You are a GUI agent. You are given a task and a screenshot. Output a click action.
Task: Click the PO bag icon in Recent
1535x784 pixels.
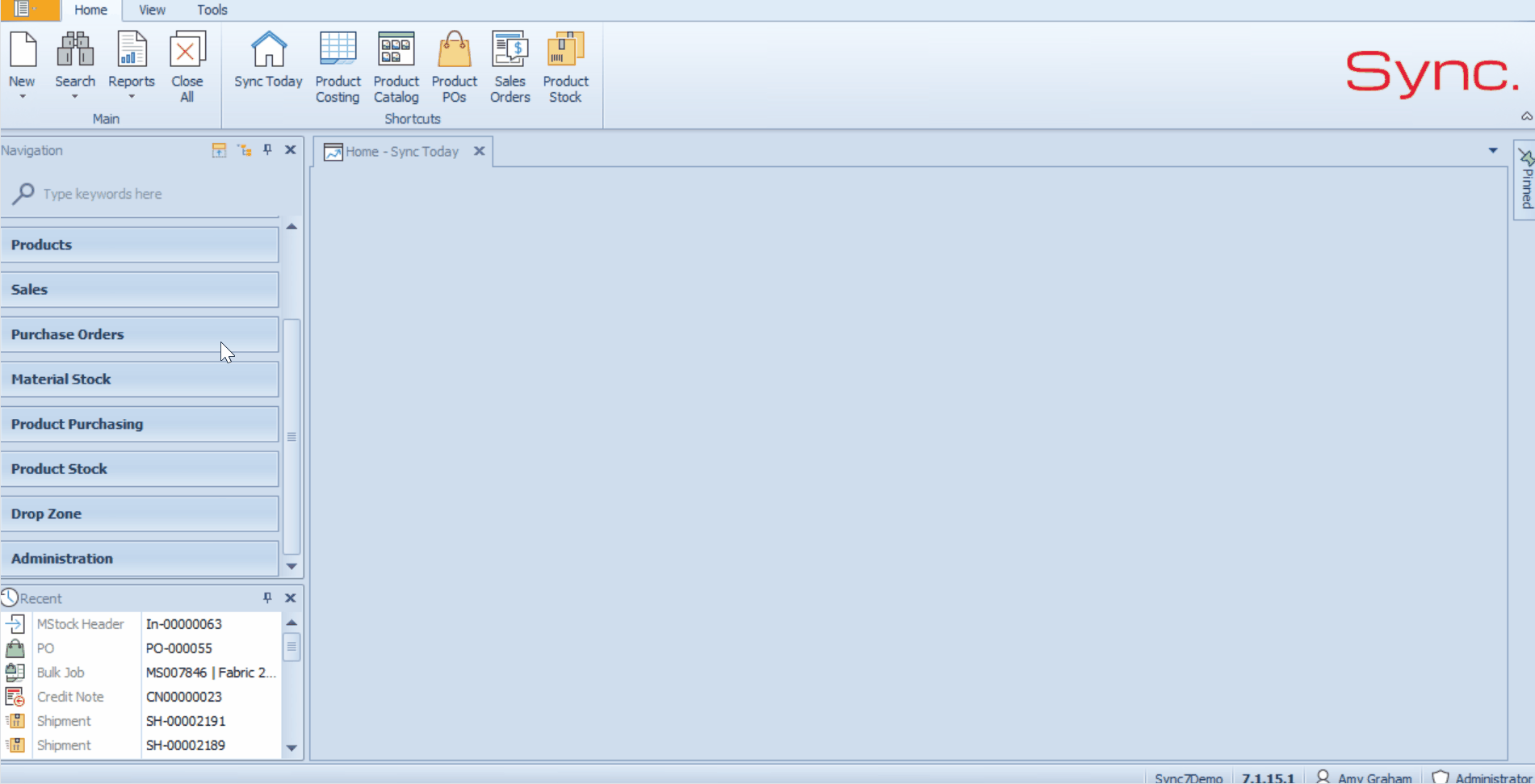pos(15,648)
